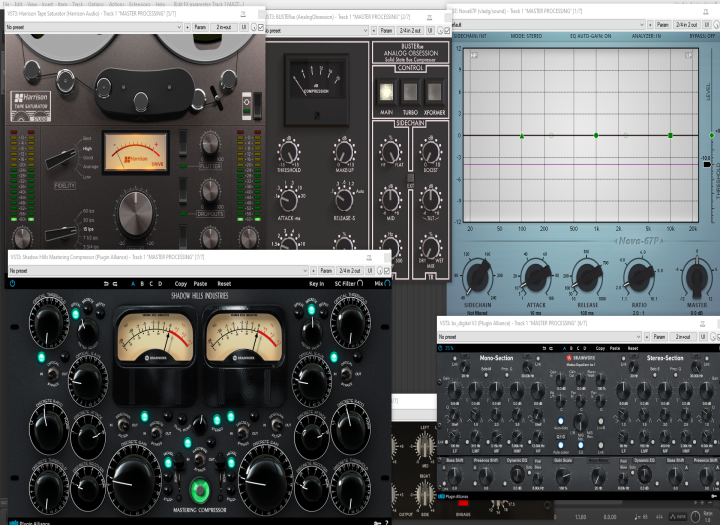Click the Harrison Tape Saturator logo badge
The image size is (720, 525).
click(x=30, y=106)
